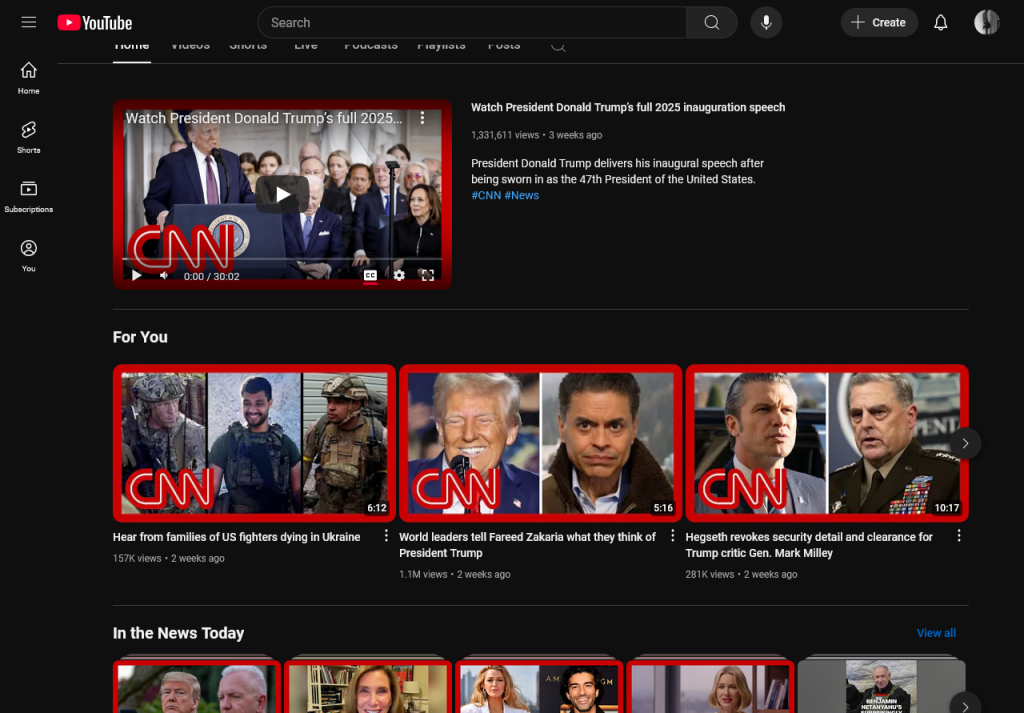Image resolution: width=1024 pixels, height=713 pixels.
Task: Open the Podcasts tab
Action: [370, 44]
